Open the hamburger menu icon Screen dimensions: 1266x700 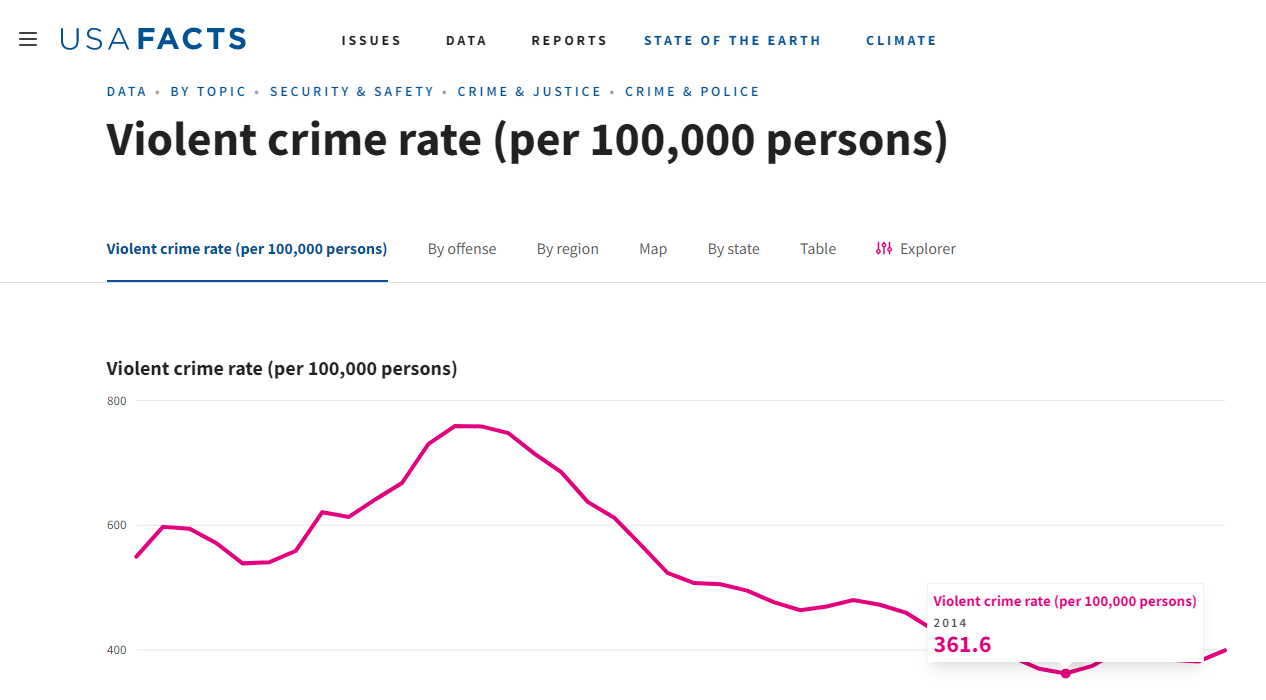point(28,39)
